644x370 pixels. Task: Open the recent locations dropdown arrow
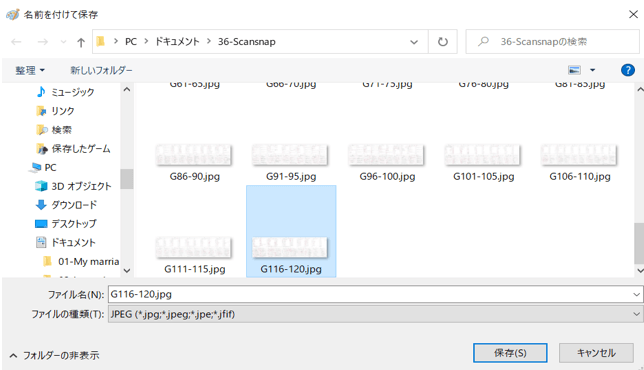[x=63, y=42]
